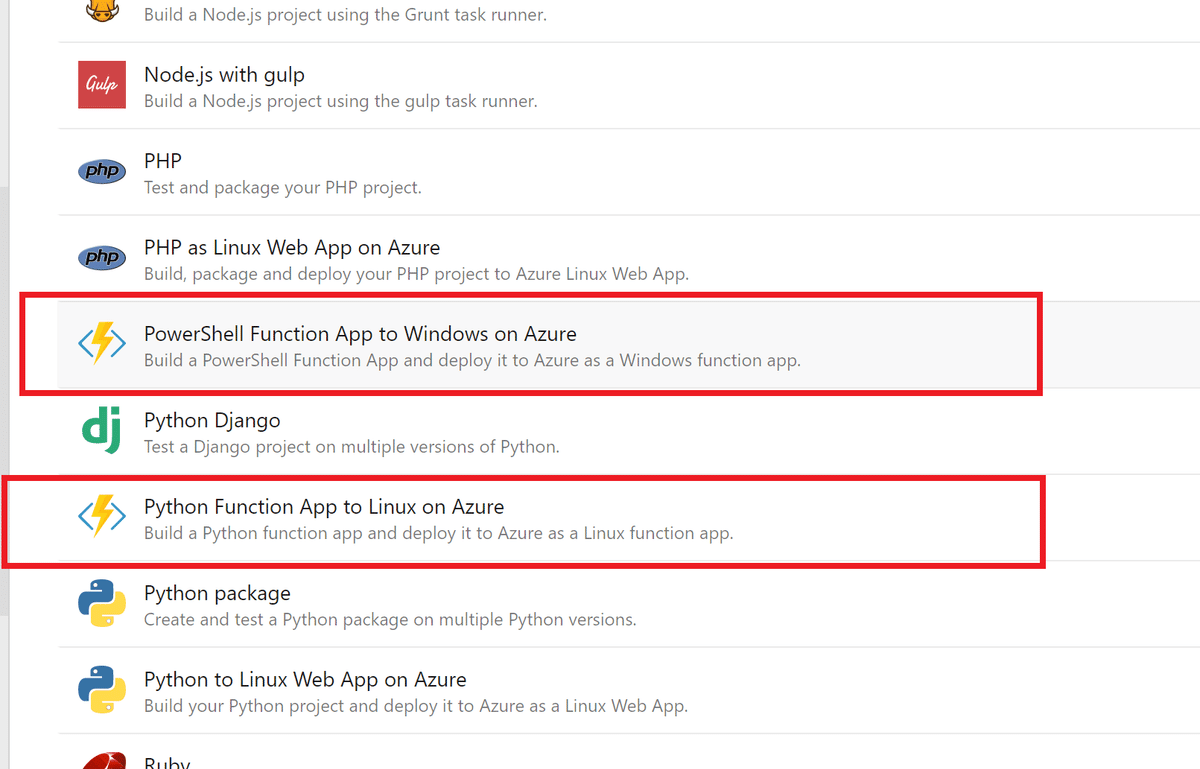Choose the PHP template title

(x=163, y=161)
